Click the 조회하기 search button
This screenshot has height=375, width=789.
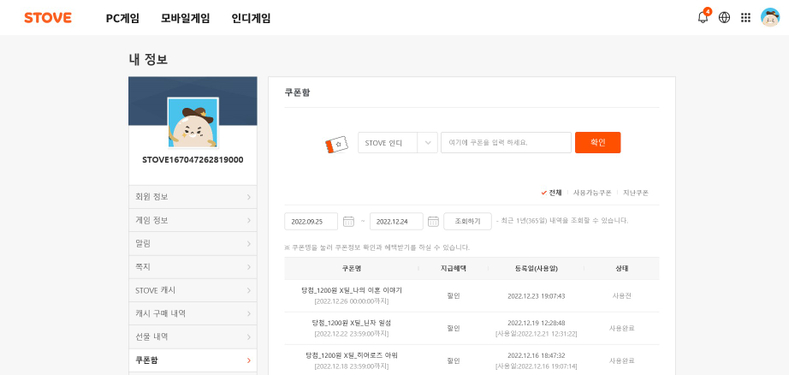(467, 221)
